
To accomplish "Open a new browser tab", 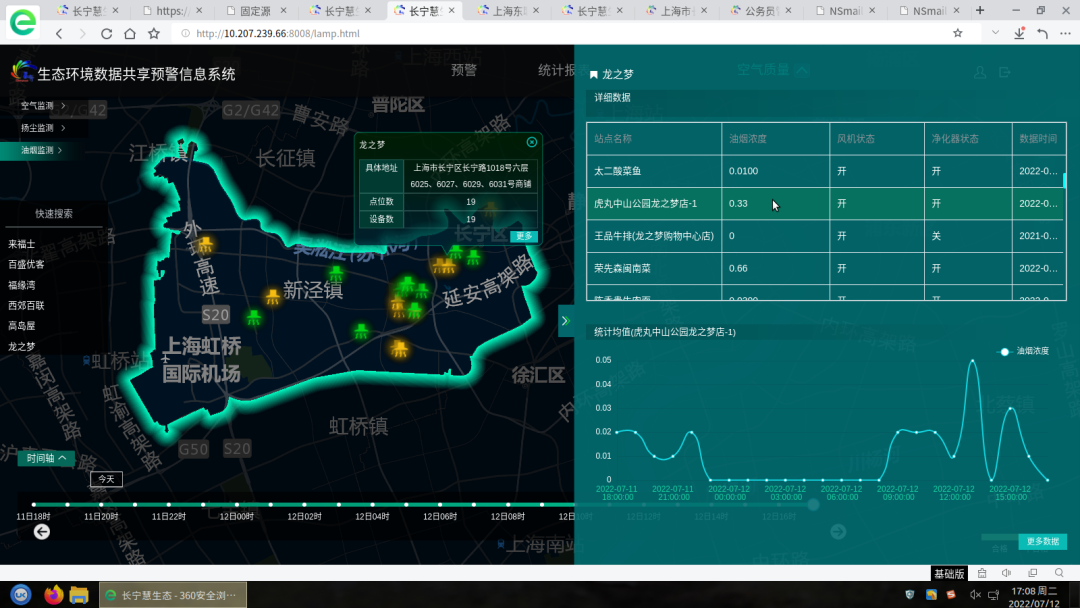I will 980,10.
